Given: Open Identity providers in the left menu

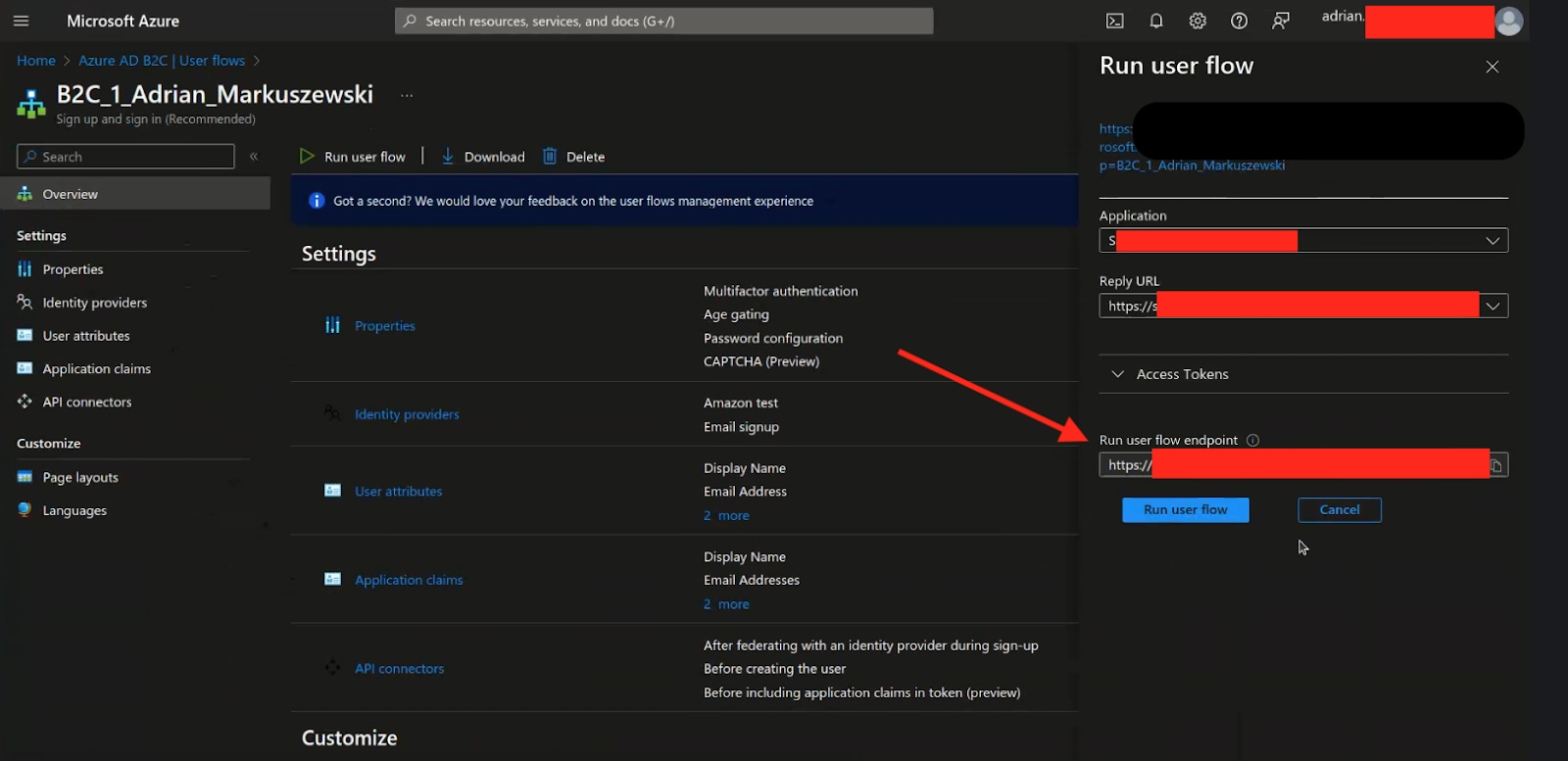Looking at the screenshot, I should point(94,303).
